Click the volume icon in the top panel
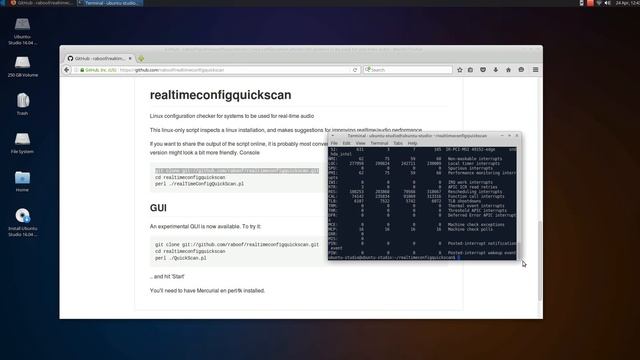Viewport: 640px width, 360px height. (608, 3)
